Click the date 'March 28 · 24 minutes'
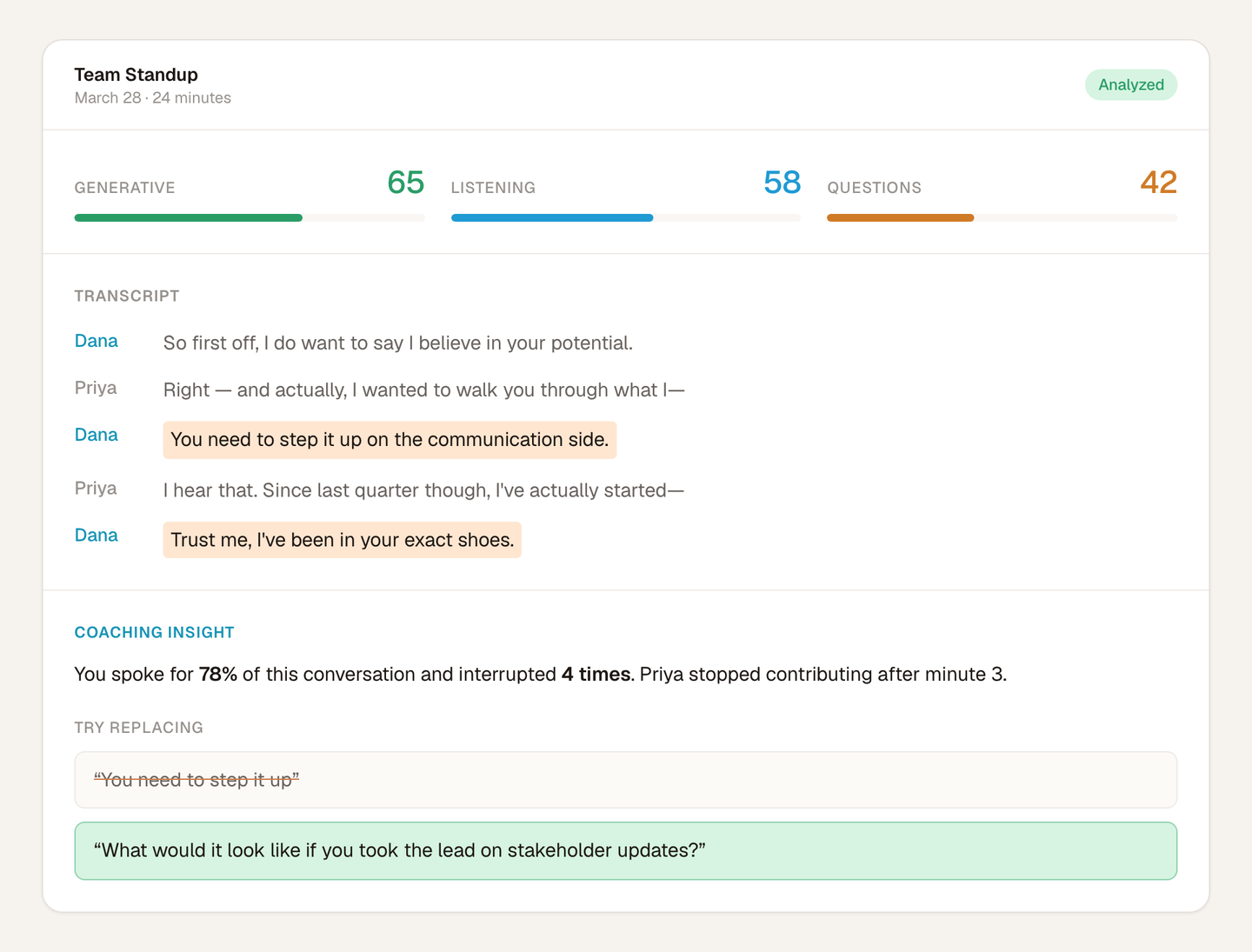1252x952 pixels. [153, 98]
